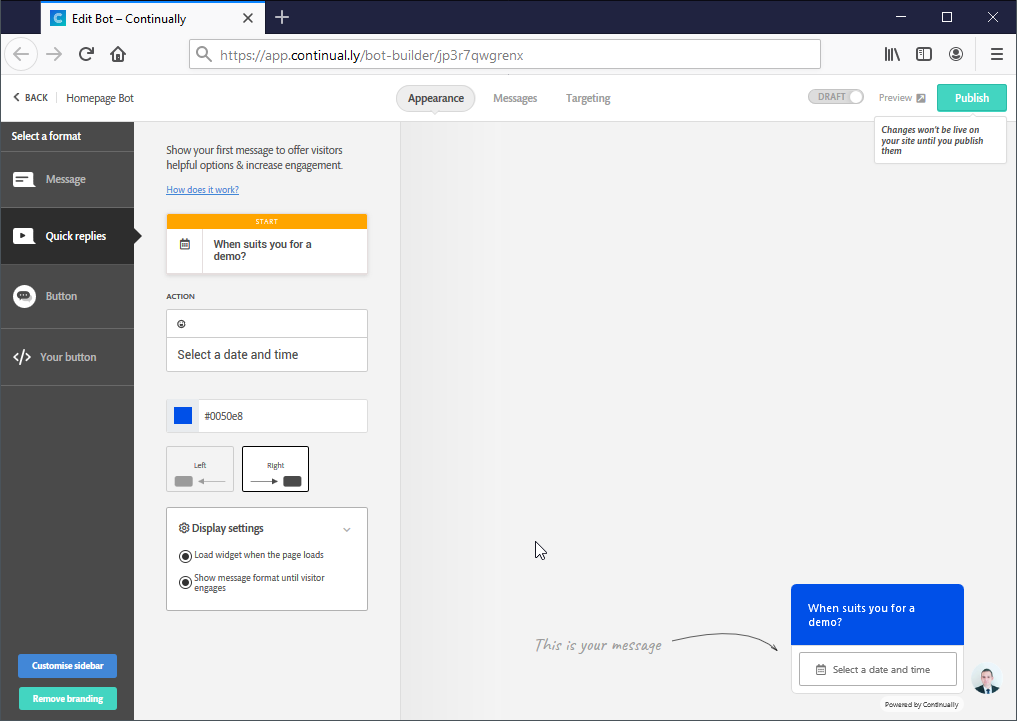Select Show message format until visitor engages
This screenshot has width=1017, height=721.
[x=185, y=581]
